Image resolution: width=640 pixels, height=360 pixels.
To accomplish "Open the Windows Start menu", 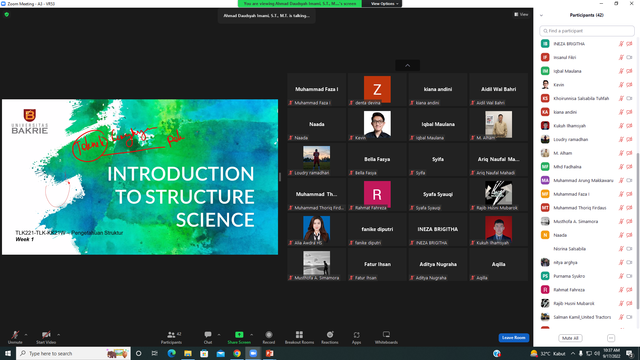I will [8, 353].
